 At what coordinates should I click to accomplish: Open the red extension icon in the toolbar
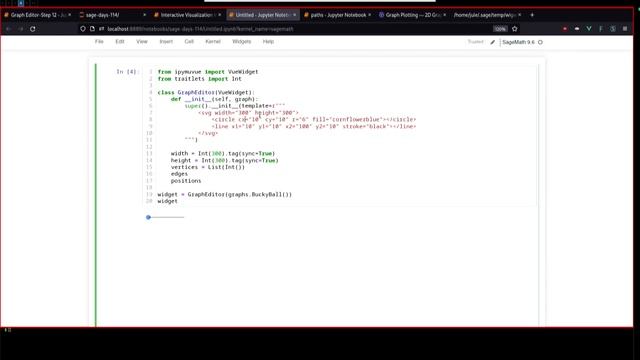pos(565,29)
